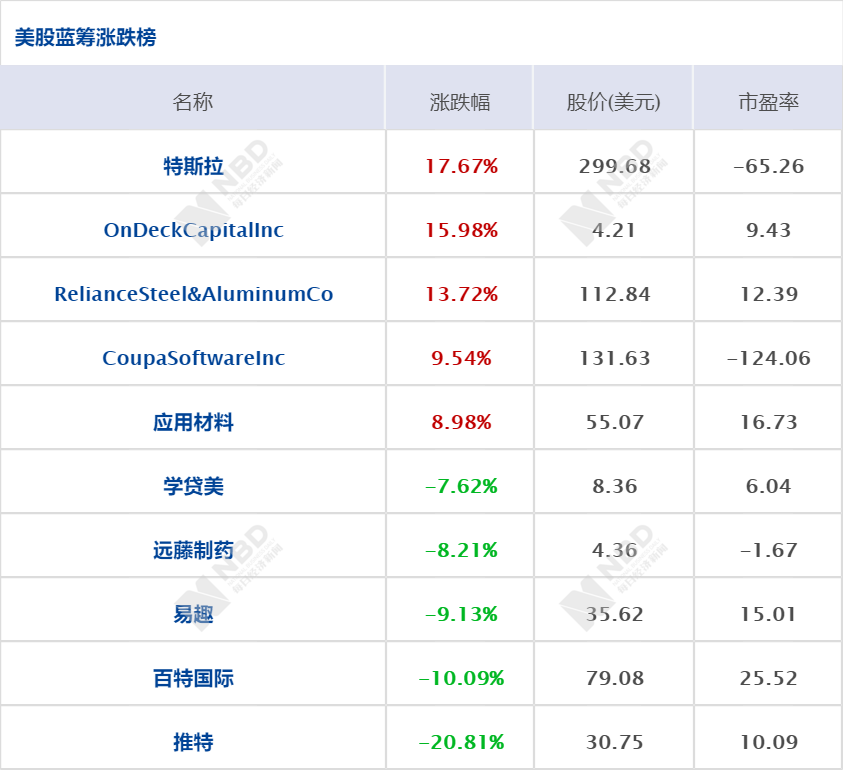
Task: Select the 8.98% change value
Action: 461,422
